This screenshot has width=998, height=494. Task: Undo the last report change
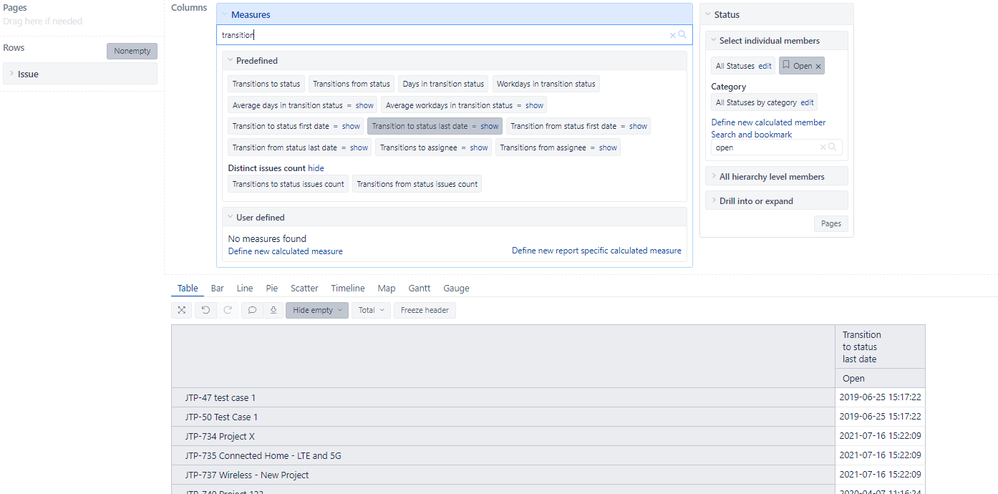206,310
